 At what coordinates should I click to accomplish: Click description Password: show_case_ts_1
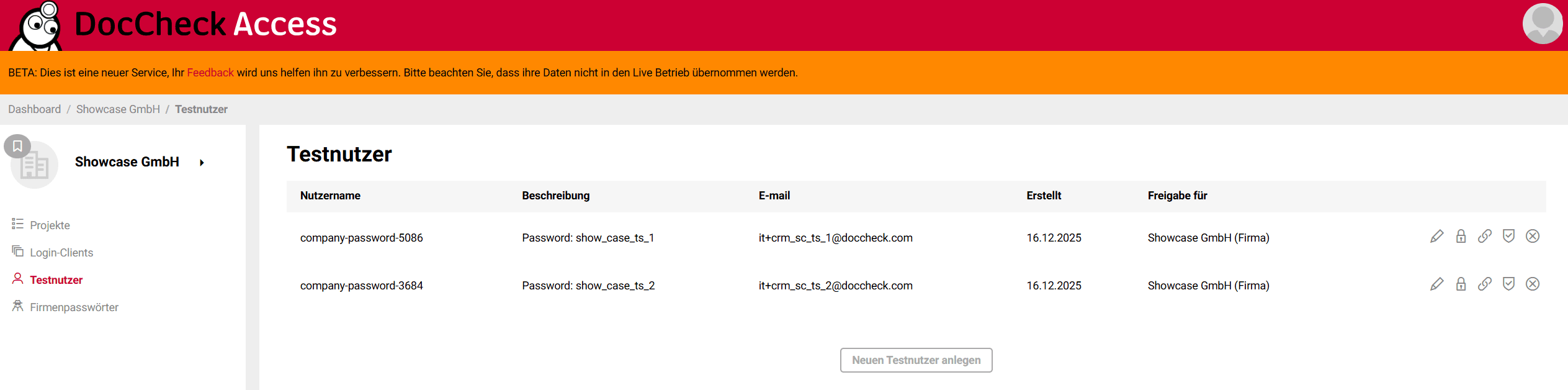pyautogui.click(x=588, y=238)
